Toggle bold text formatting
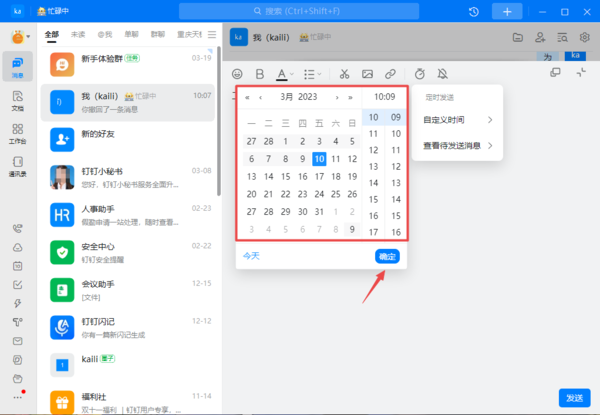The width and height of the screenshot is (600, 415). pyautogui.click(x=260, y=74)
